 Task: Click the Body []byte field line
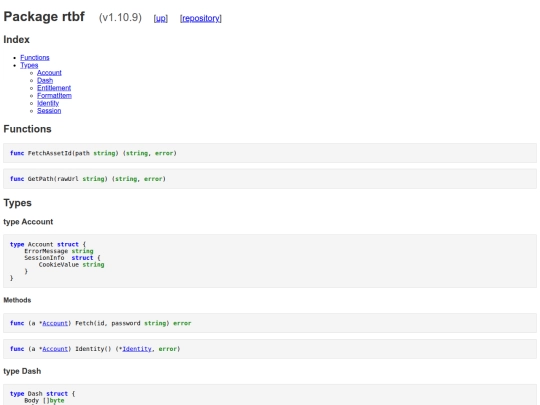[x=44, y=401]
